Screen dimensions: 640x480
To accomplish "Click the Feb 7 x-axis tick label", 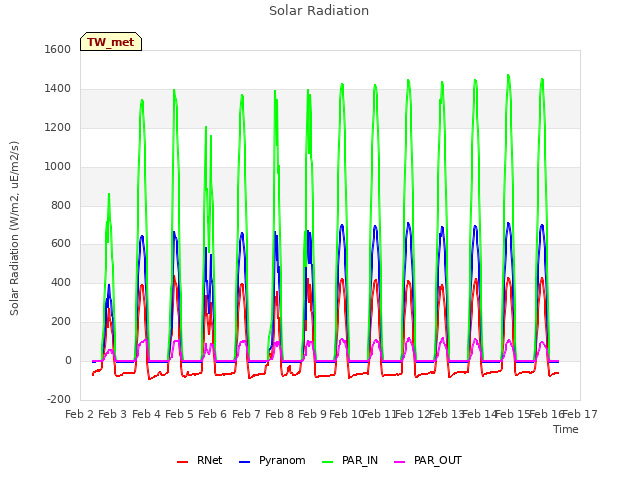I will click(x=246, y=414).
